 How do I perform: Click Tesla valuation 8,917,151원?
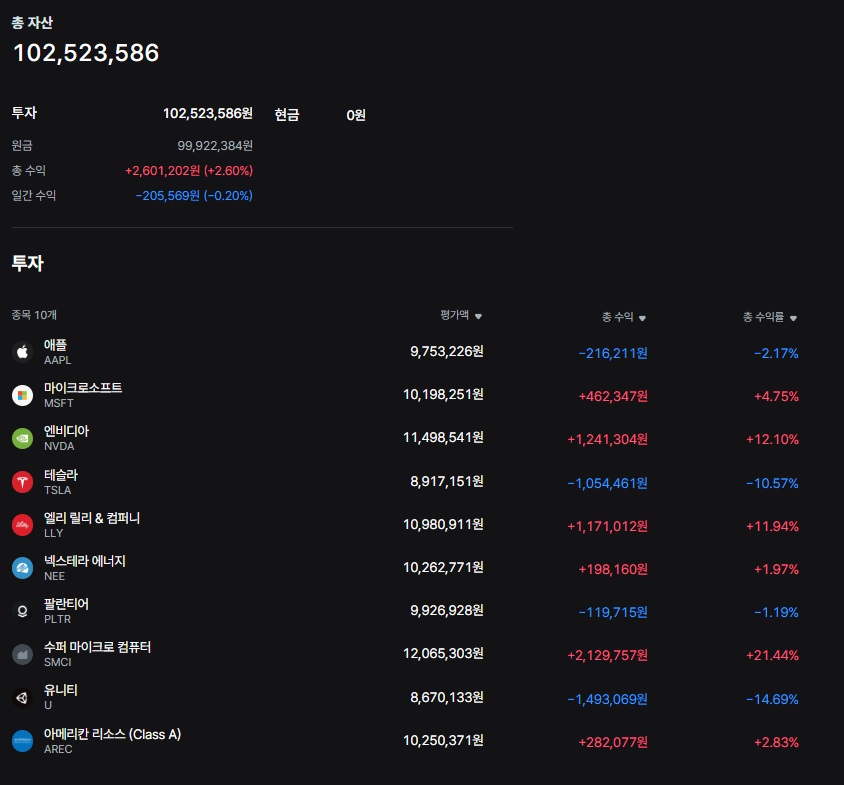tap(447, 481)
